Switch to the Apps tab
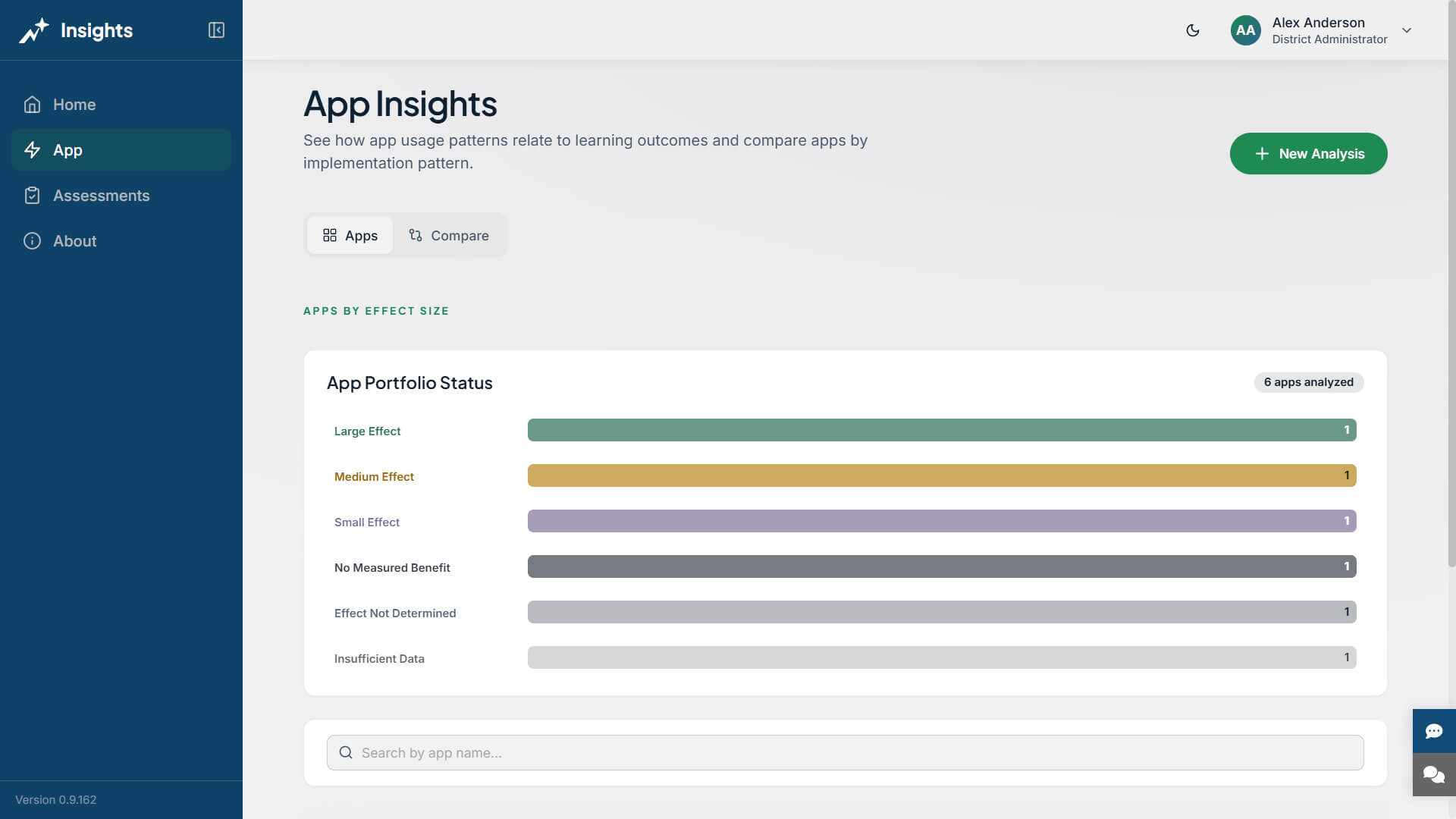This screenshot has height=819, width=1456. (x=350, y=236)
